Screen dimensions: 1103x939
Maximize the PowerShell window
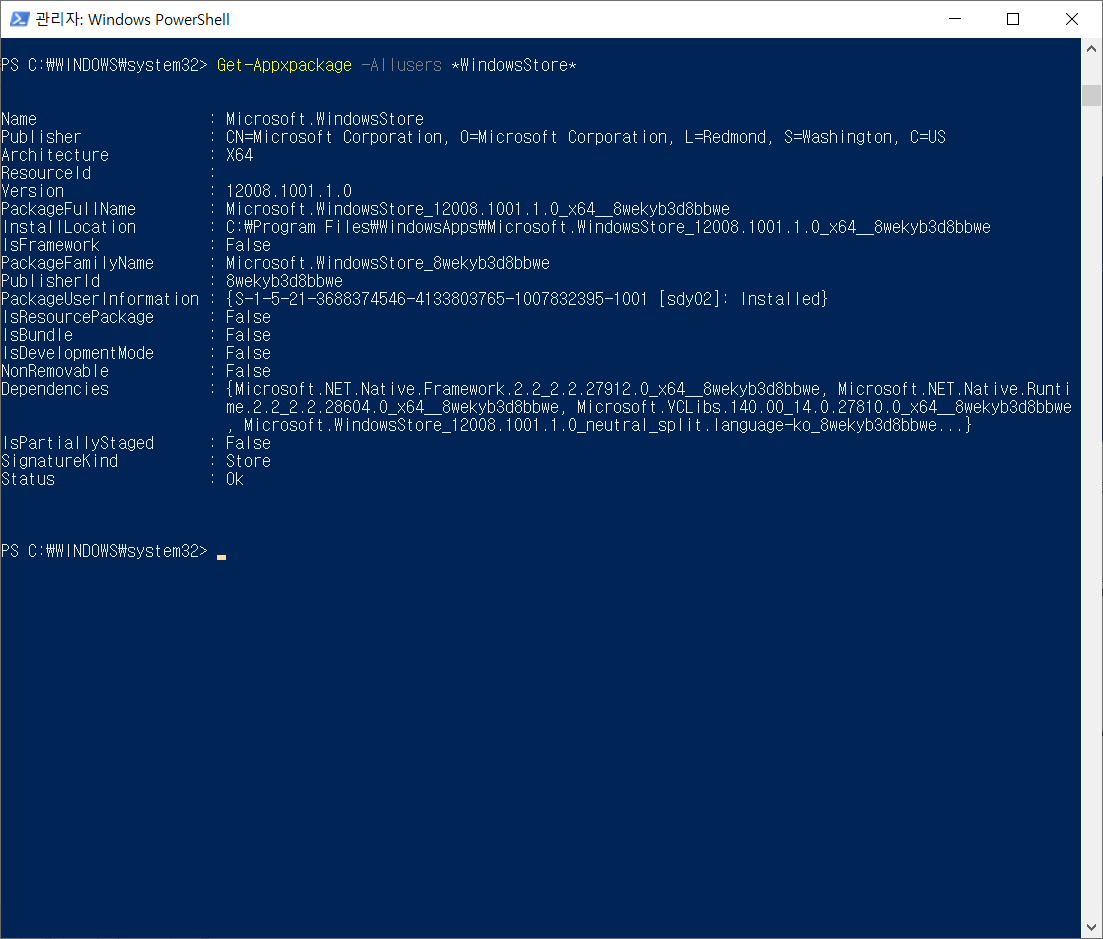(x=1013, y=19)
